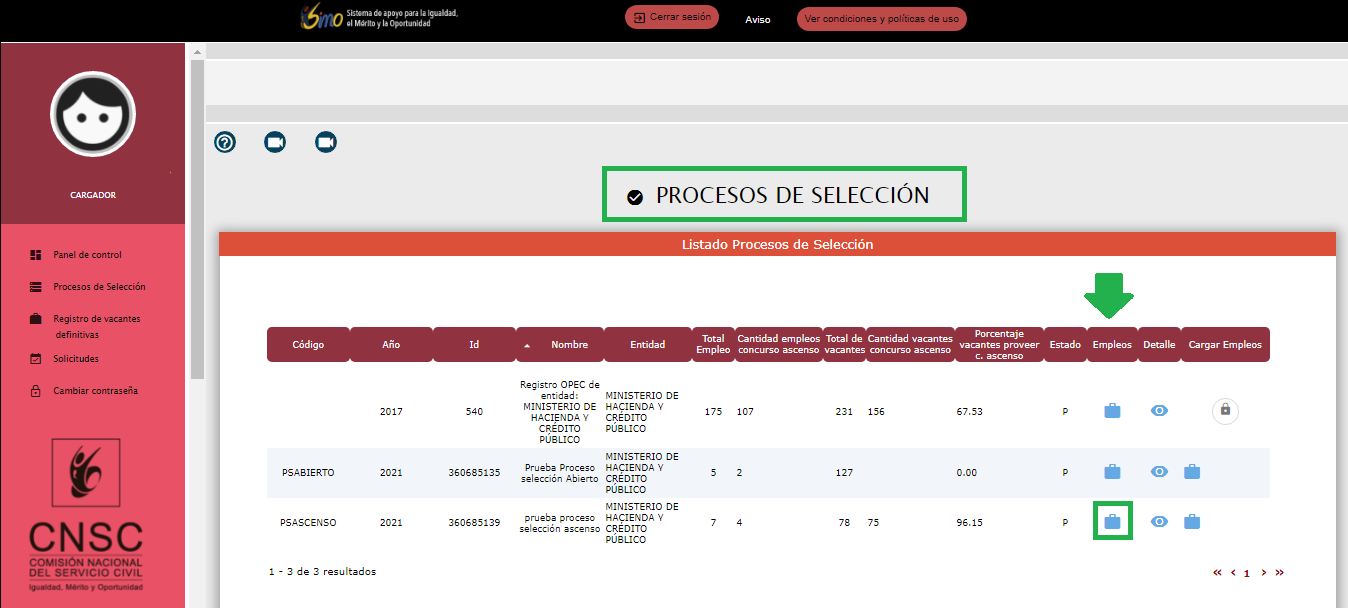The height and width of the screenshot is (608, 1348).
Task: Click Cargar Empleos icon for PSASCENSO row
Action: tap(1191, 522)
